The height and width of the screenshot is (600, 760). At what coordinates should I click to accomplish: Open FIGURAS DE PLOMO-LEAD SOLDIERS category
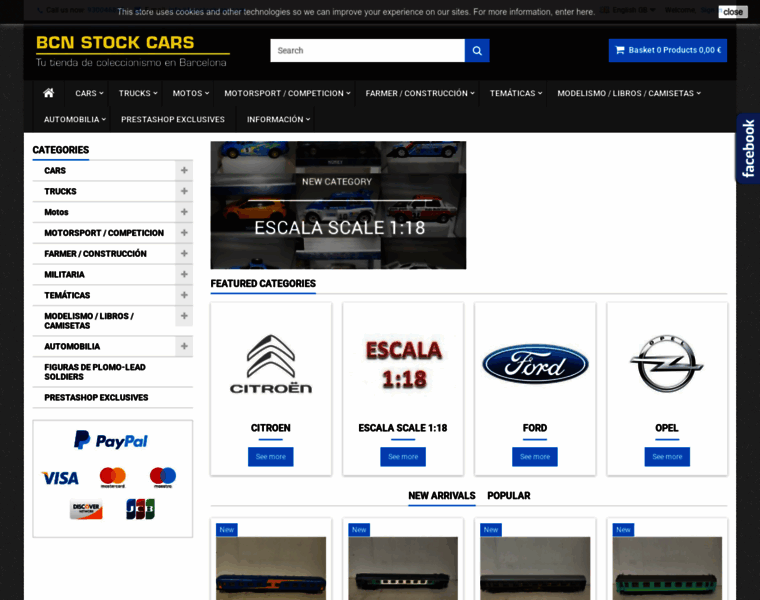95,372
